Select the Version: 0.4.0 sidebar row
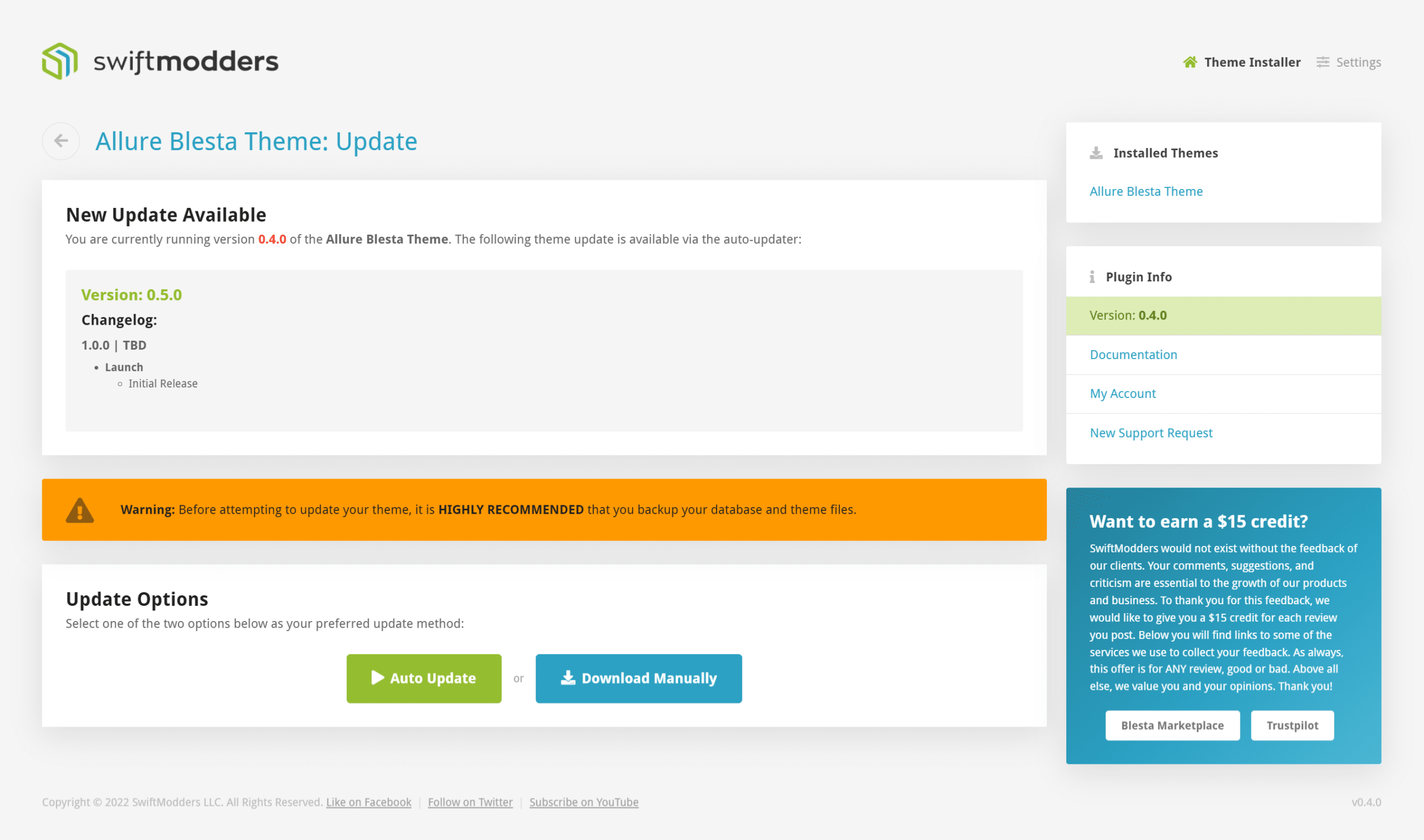1424x840 pixels. point(1223,316)
